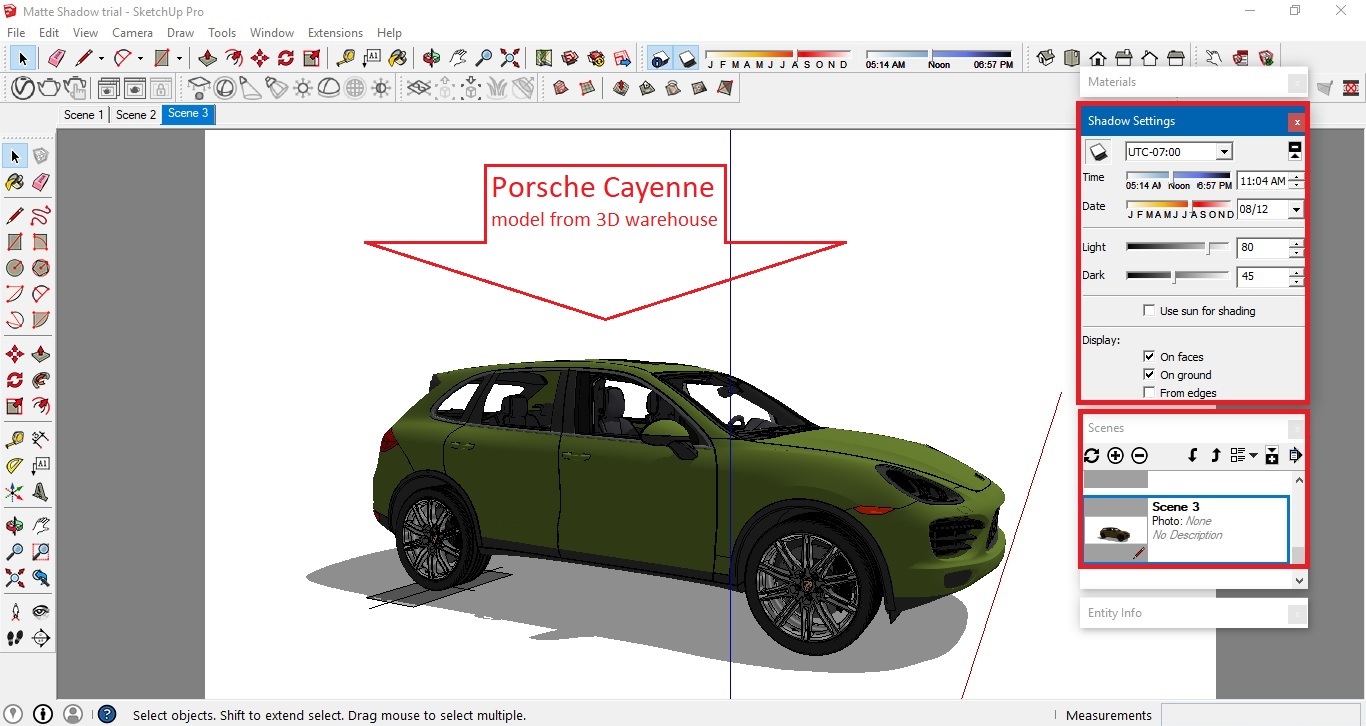Click the Instructor help icon in status bar
Screen dimensions: 1366x726
107,714
